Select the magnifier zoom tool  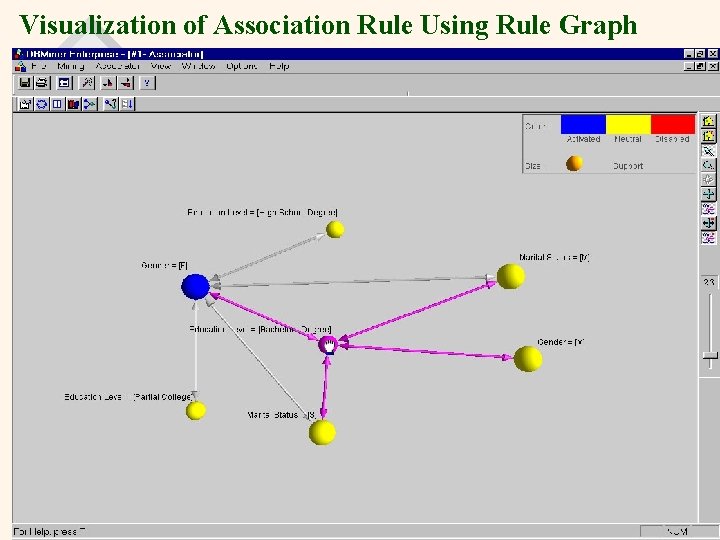tap(709, 165)
